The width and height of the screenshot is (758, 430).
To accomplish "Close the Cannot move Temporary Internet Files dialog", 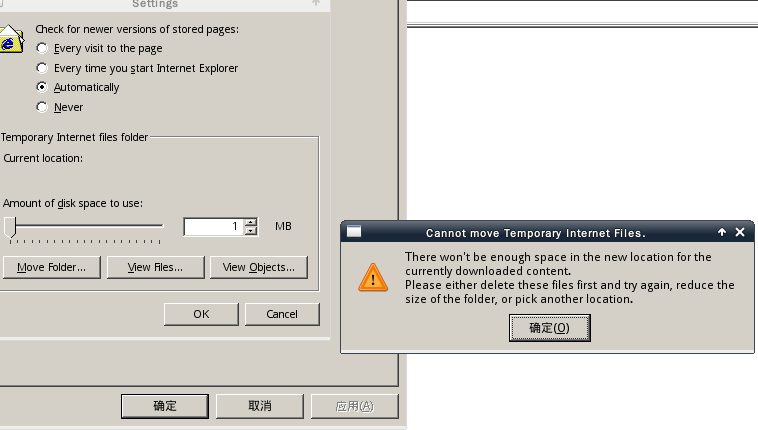I will [x=740, y=232].
